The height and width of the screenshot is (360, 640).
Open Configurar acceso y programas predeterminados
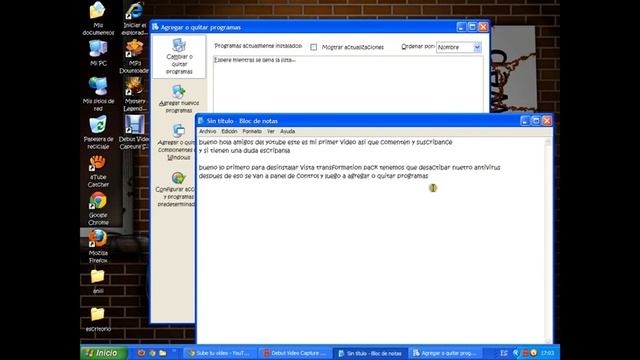point(176,189)
